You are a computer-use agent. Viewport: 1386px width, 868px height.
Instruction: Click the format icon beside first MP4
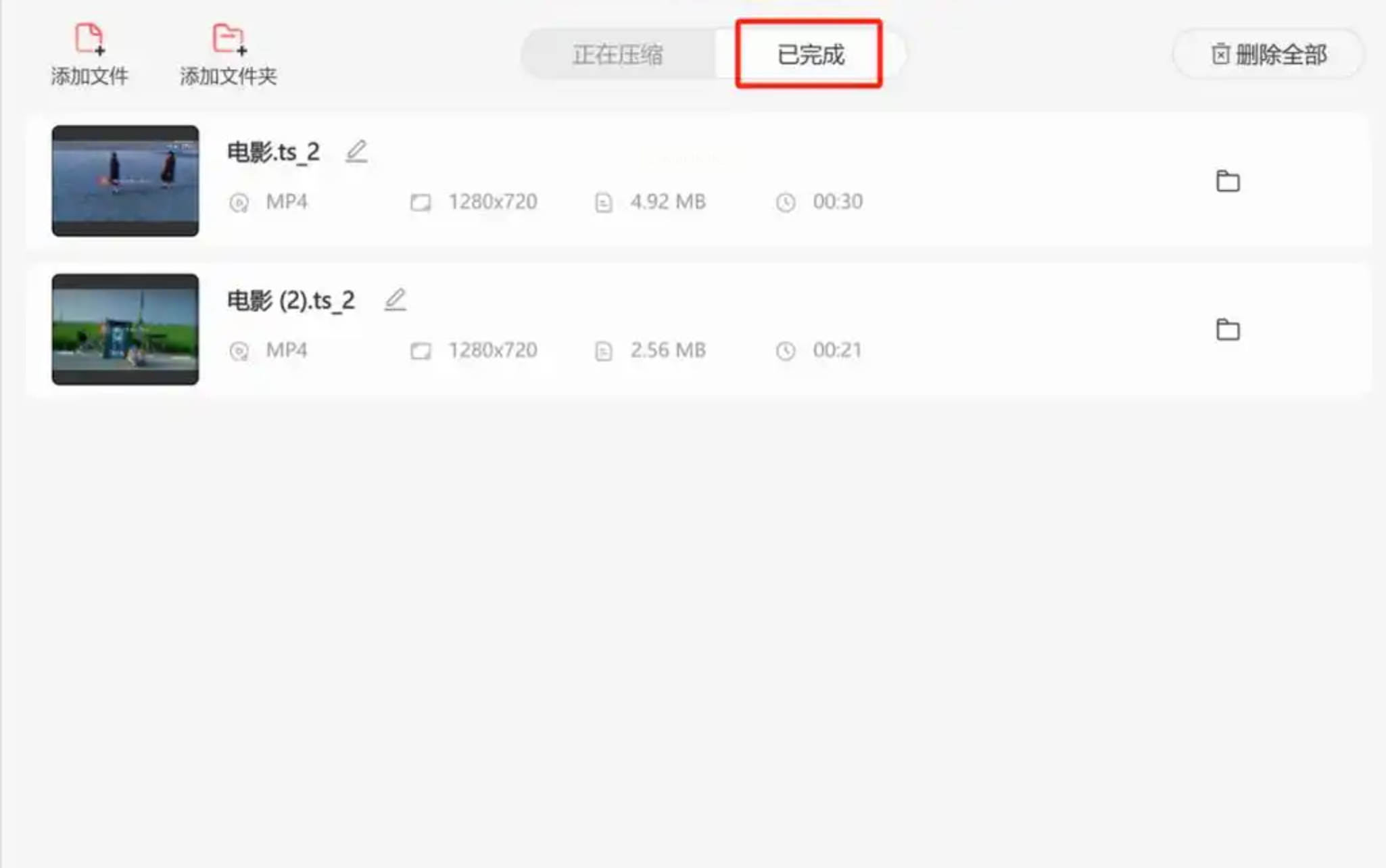(239, 202)
